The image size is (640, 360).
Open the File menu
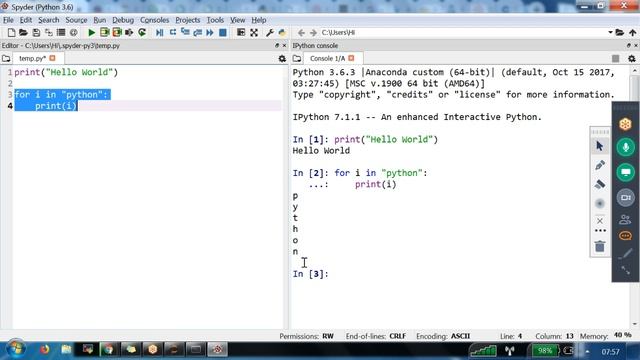[x=8, y=20]
